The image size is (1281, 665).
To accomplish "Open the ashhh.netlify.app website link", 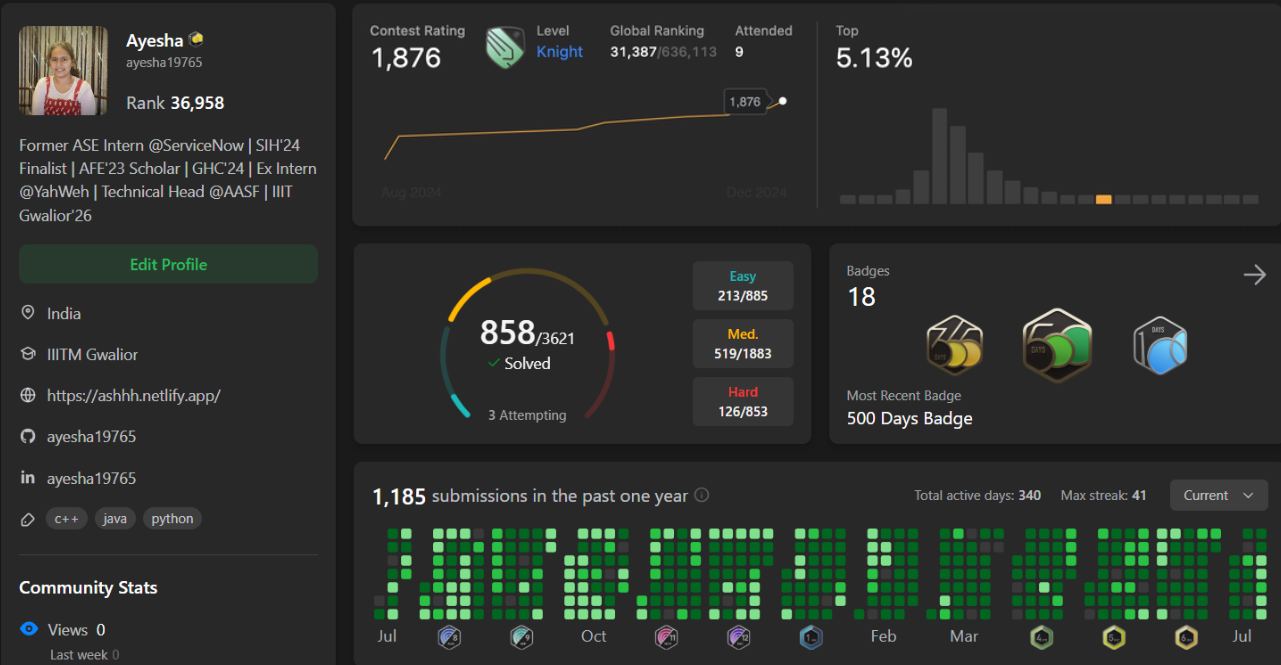I will click(133, 395).
